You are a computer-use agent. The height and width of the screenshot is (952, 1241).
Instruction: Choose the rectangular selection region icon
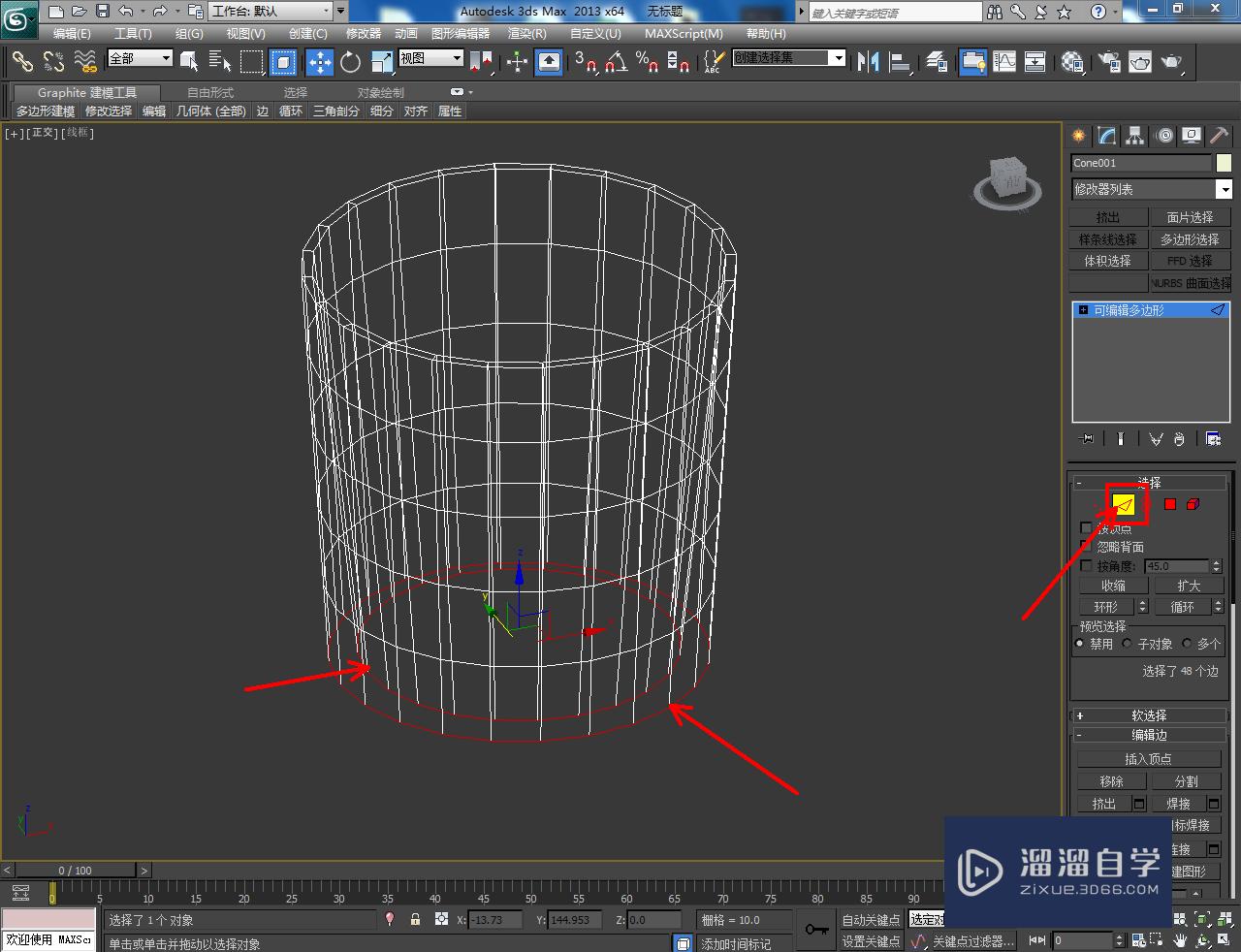click(x=252, y=62)
